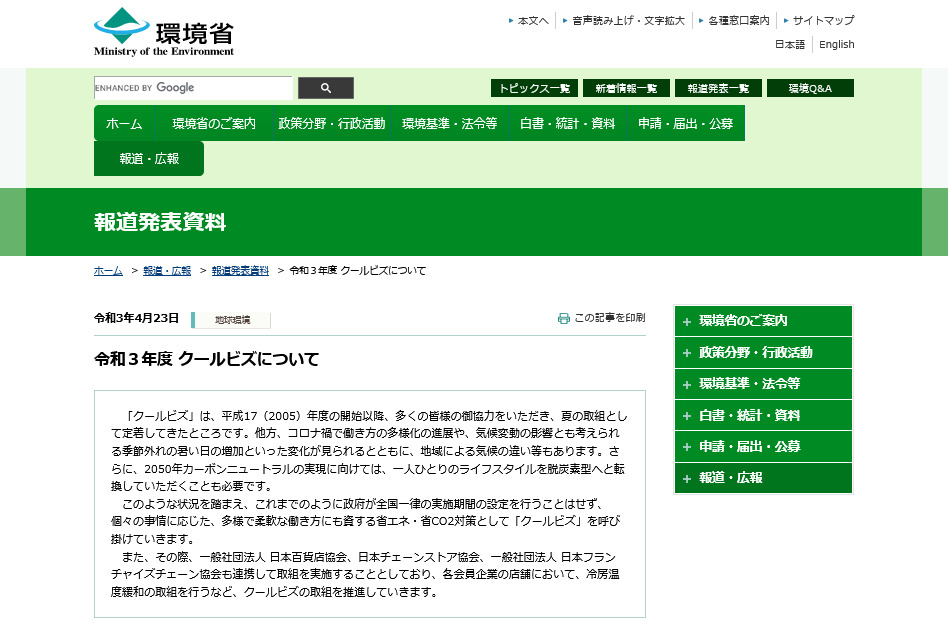Focus the Google search input field
This screenshot has width=948, height=628.
pos(193,88)
